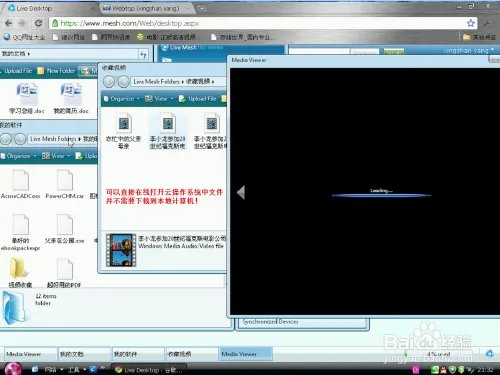Switch to the second webtop taskbar tab
Screen dimensions: 500x375
point(84,354)
